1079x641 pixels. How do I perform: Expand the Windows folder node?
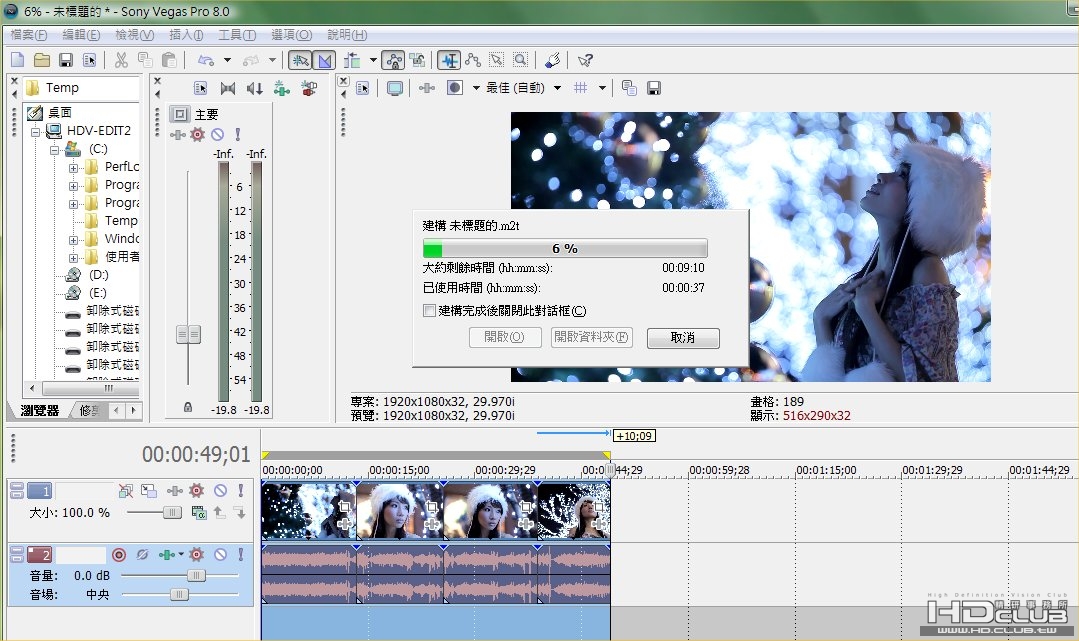coord(73,240)
